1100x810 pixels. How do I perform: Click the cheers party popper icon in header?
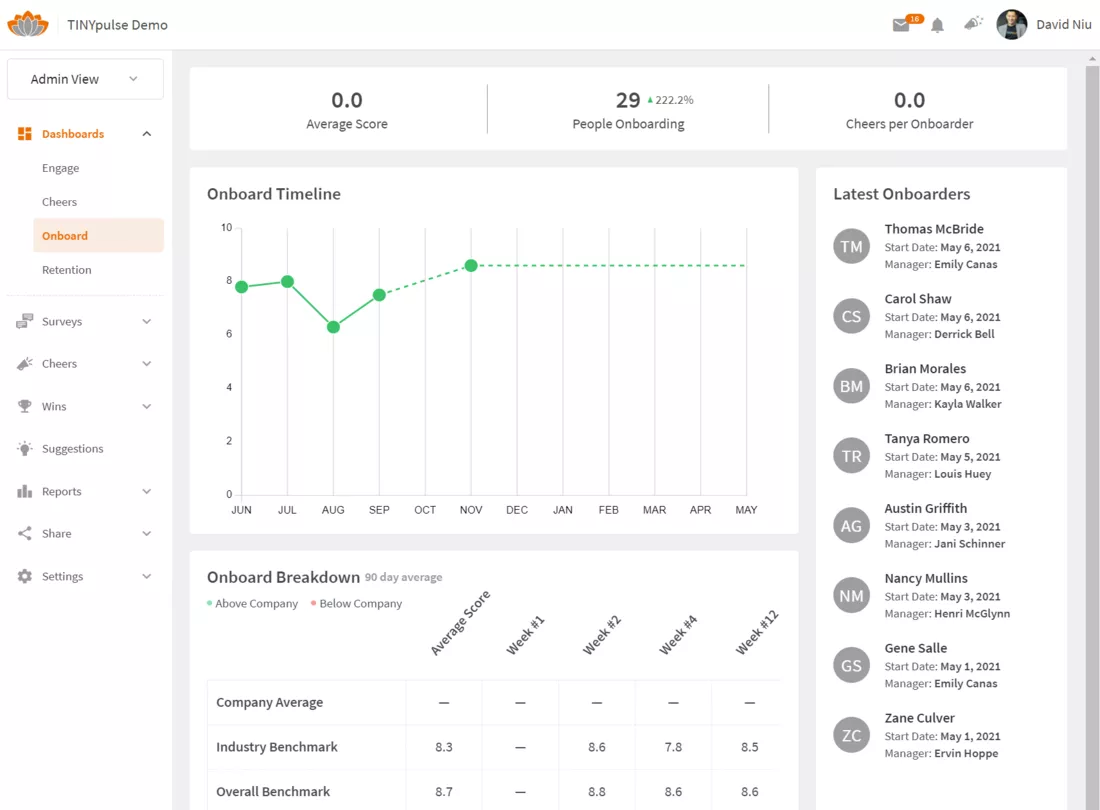[973, 23]
